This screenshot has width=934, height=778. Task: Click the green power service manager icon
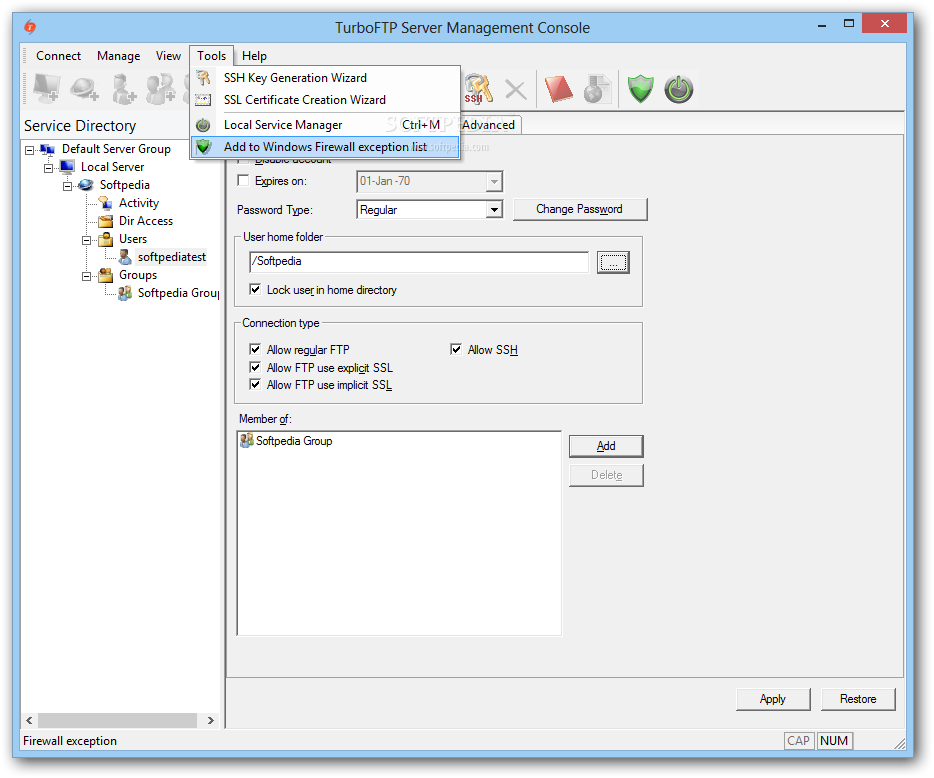click(x=678, y=89)
